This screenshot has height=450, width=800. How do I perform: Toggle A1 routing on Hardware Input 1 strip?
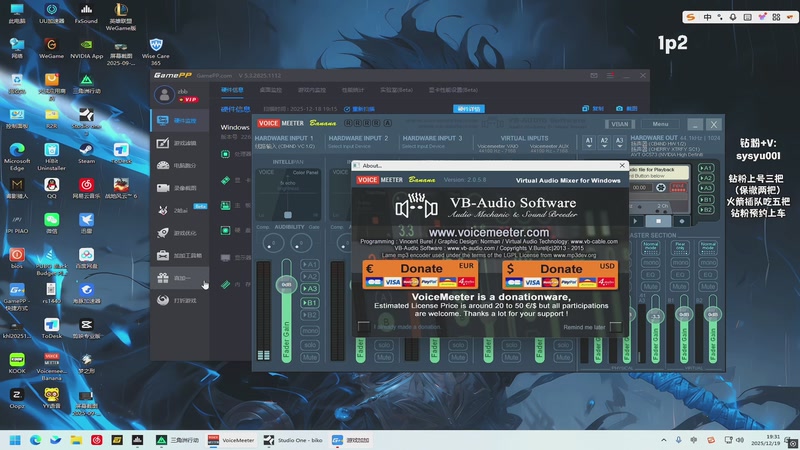click(x=310, y=264)
